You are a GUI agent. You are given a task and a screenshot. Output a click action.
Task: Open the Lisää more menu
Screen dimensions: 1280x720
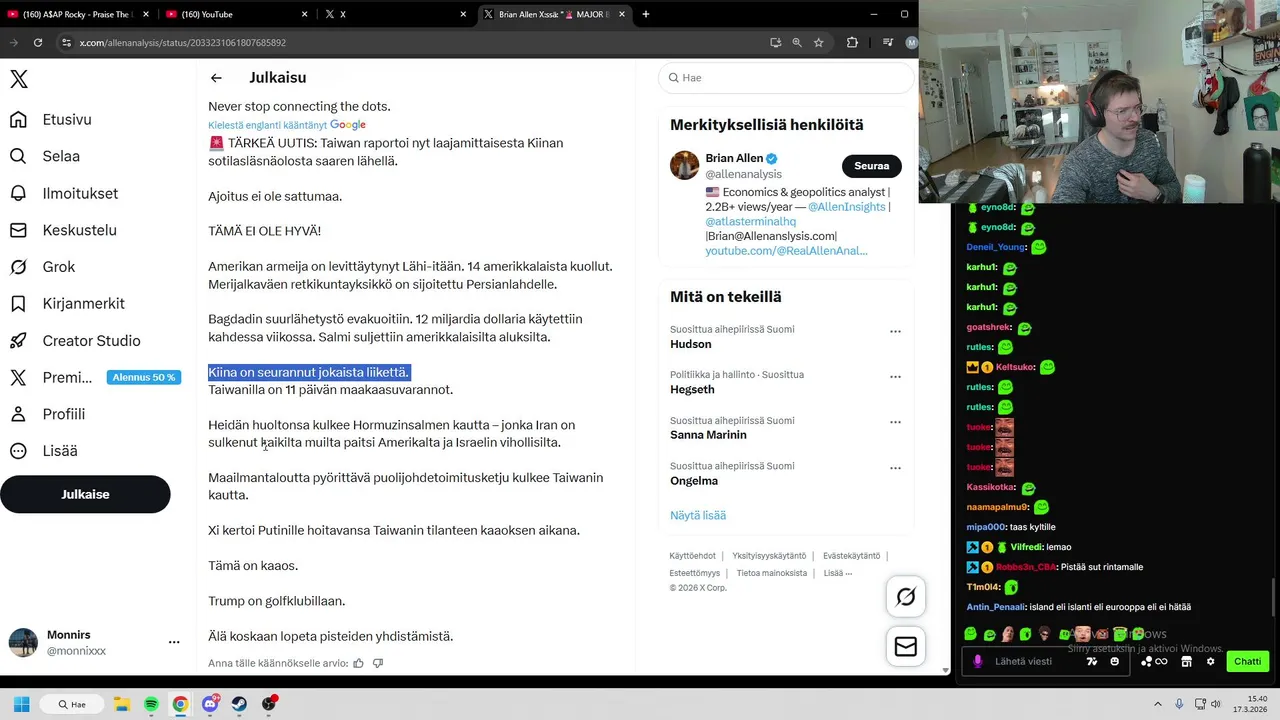[43, 451]
